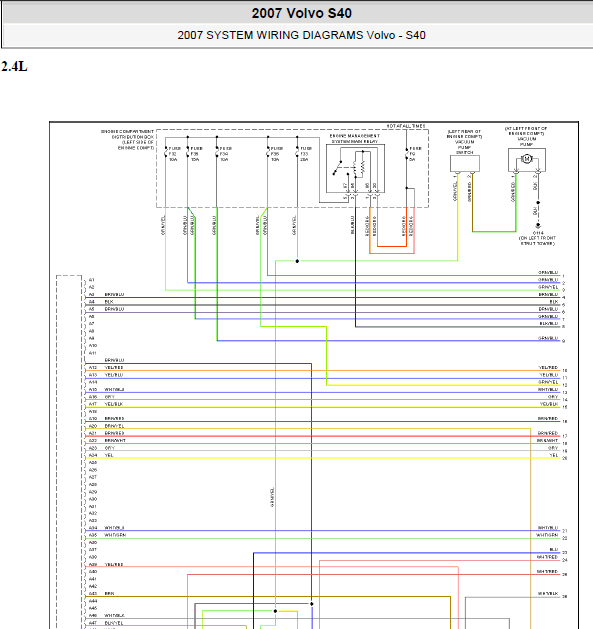The width and height of the screenshot is (593, 629).
Task: Click the "GRY" label at right terminal 14
Action: 553,397
